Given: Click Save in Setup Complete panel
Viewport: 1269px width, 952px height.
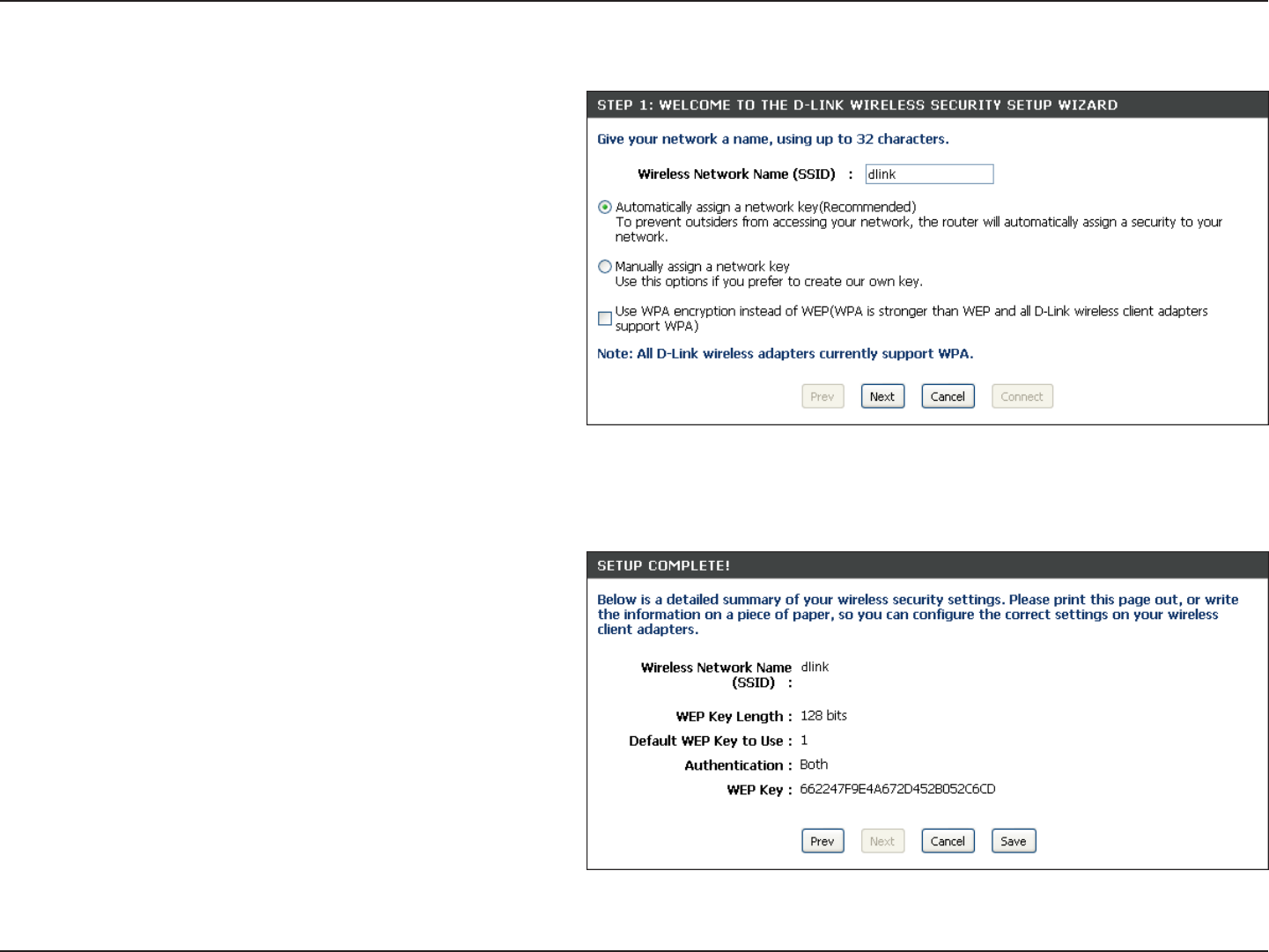Looking at the screenshot, I should (1014, 841).
